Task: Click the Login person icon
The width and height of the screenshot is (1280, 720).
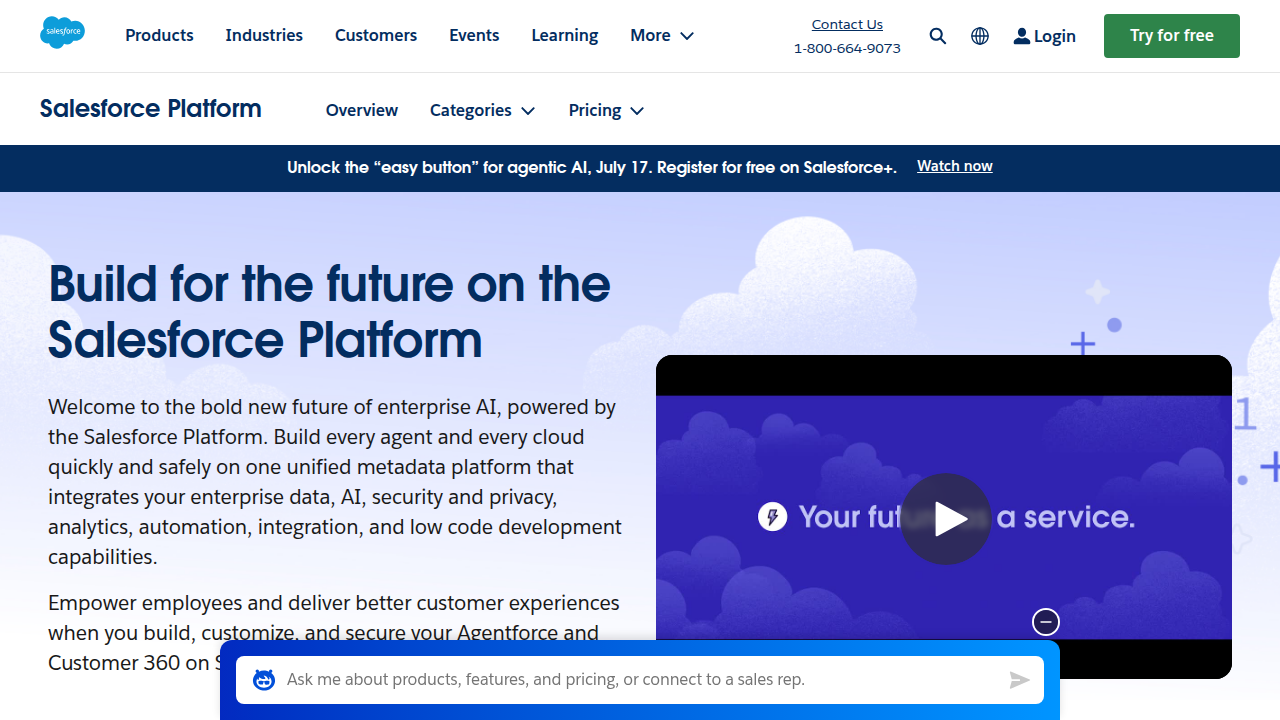Action: 1021,36
